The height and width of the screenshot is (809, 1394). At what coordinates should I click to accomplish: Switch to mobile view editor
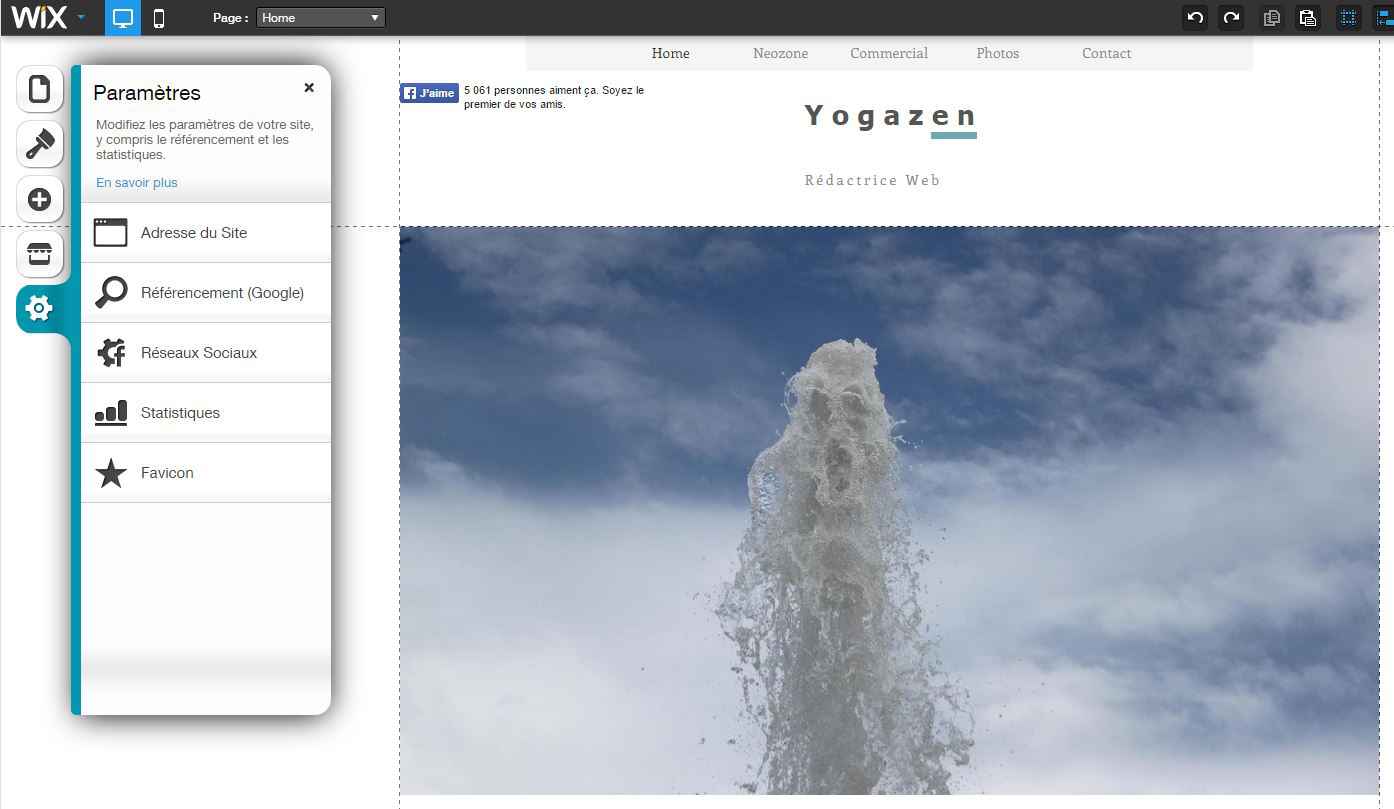pos(158,18)
